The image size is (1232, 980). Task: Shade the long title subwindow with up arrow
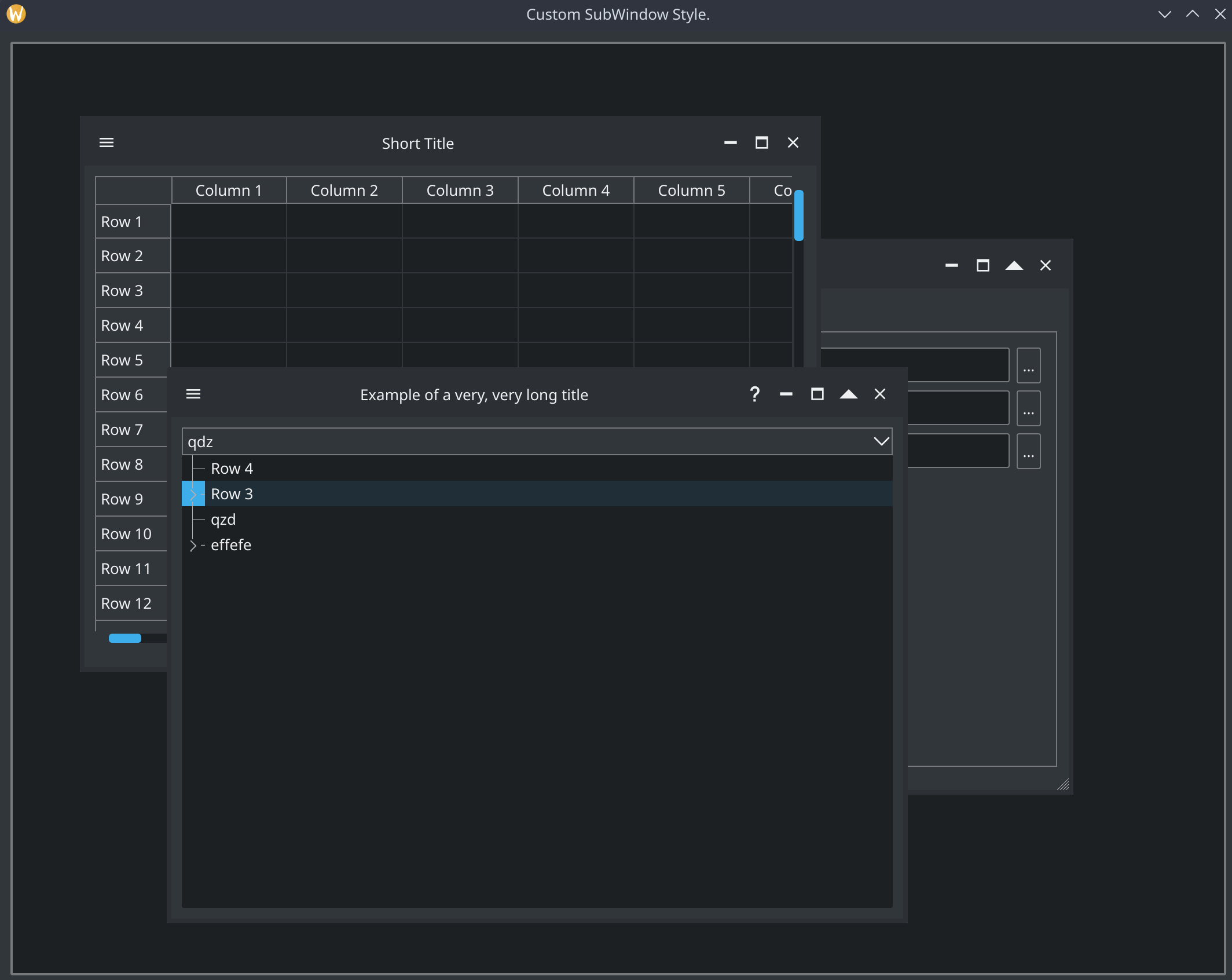pos(848,394)
